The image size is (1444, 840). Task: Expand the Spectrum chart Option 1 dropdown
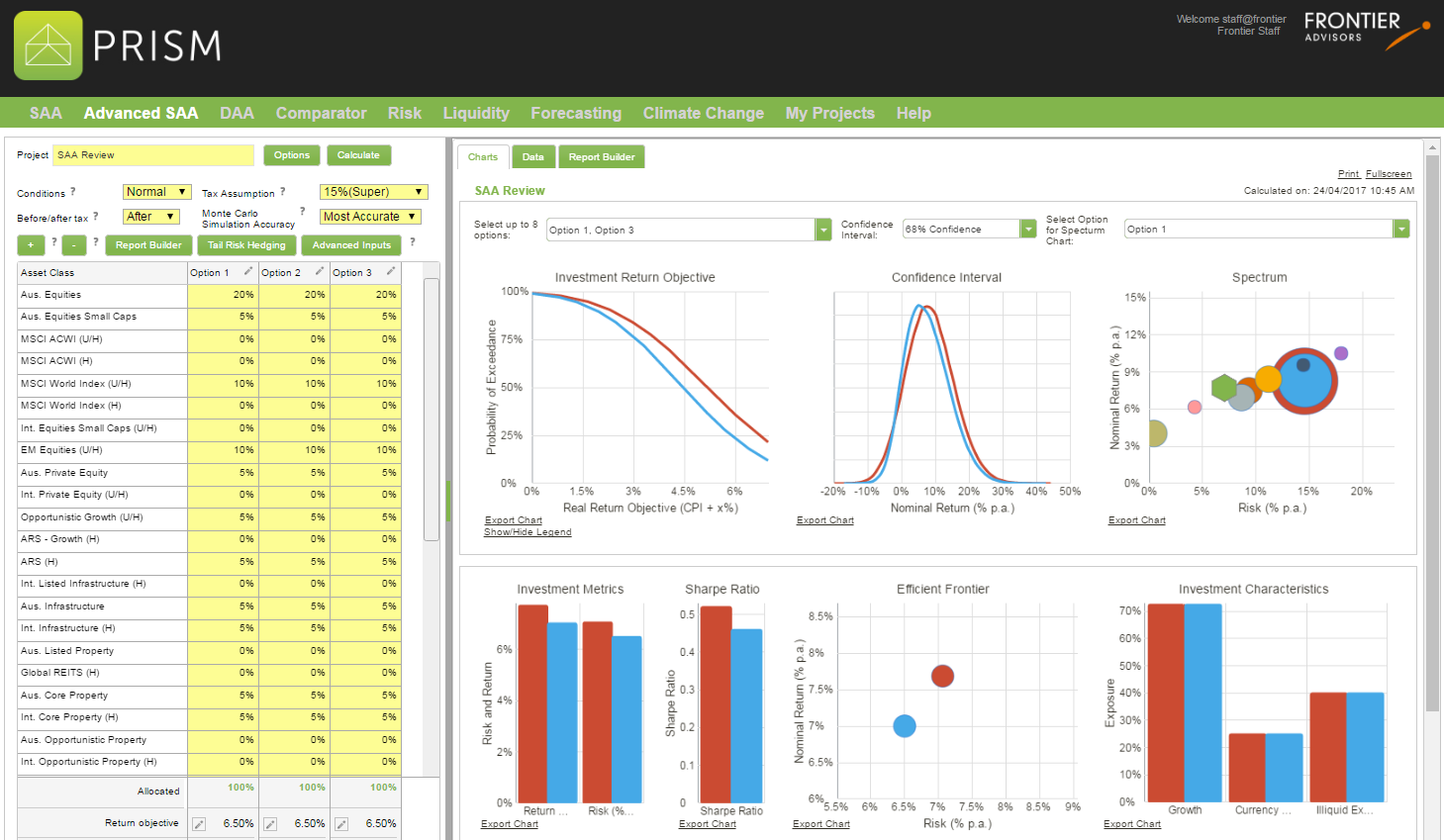tap(1401, 229)
